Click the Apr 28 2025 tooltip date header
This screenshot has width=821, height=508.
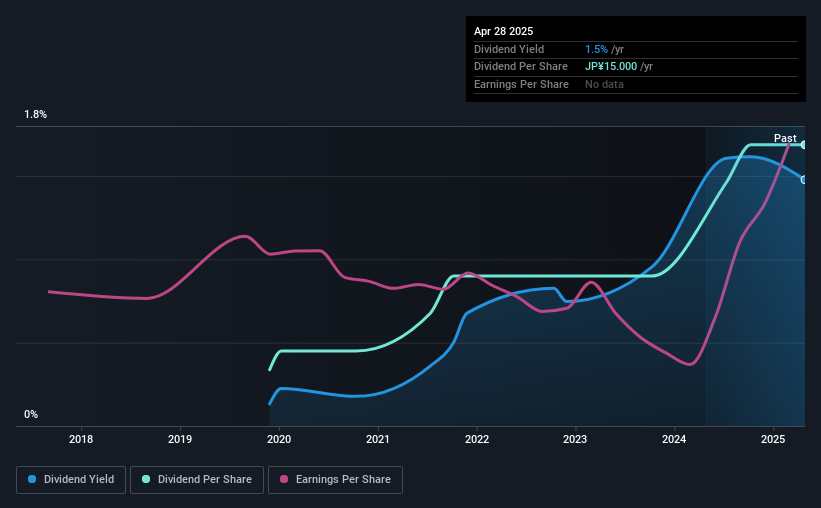pyautogui.click(x=503, y=31)
